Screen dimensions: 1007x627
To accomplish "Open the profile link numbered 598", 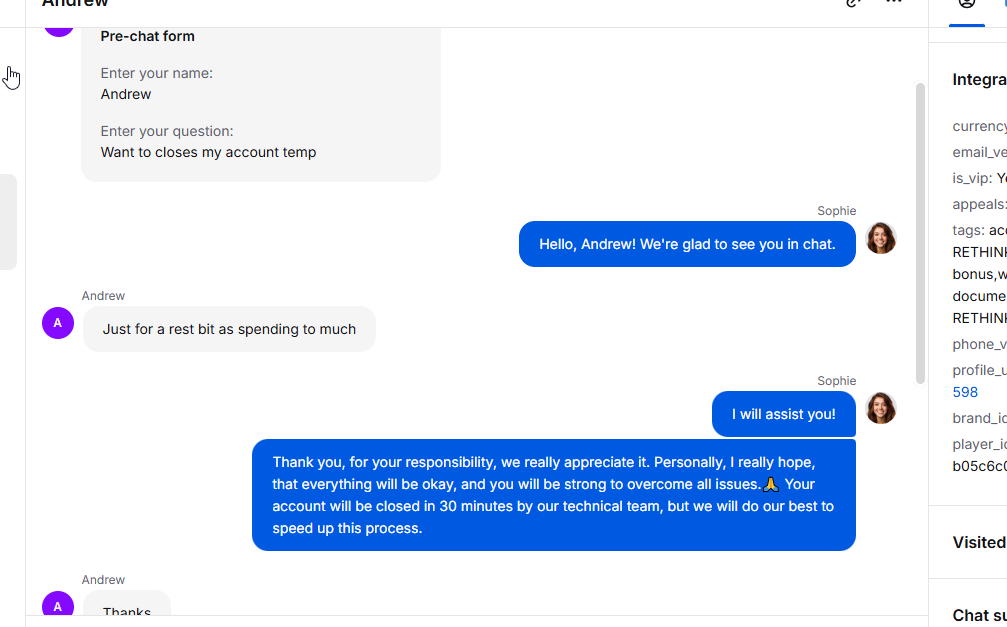I will tap(965, 392).
